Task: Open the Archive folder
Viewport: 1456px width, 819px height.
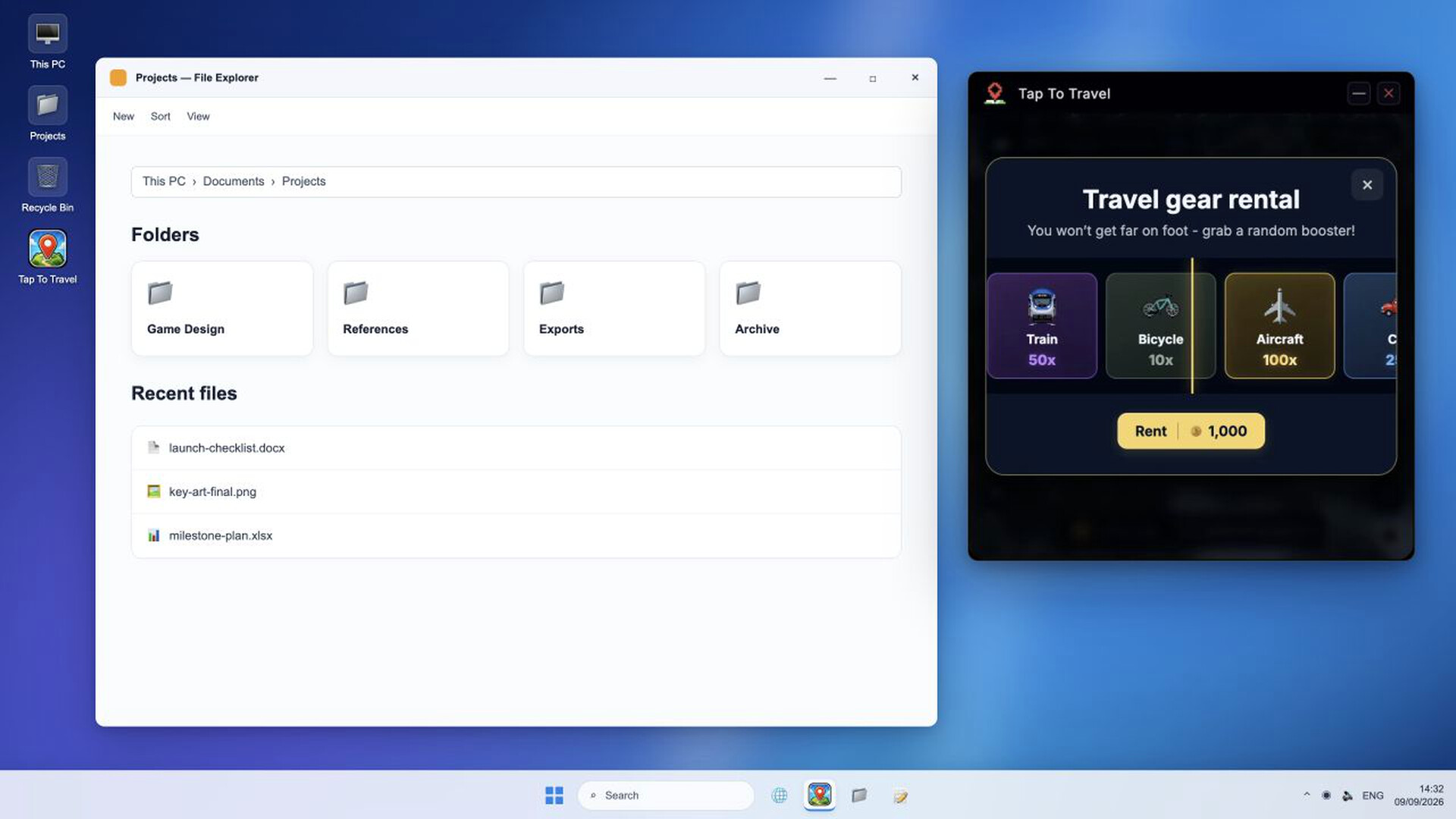Action: pos(810,309)
